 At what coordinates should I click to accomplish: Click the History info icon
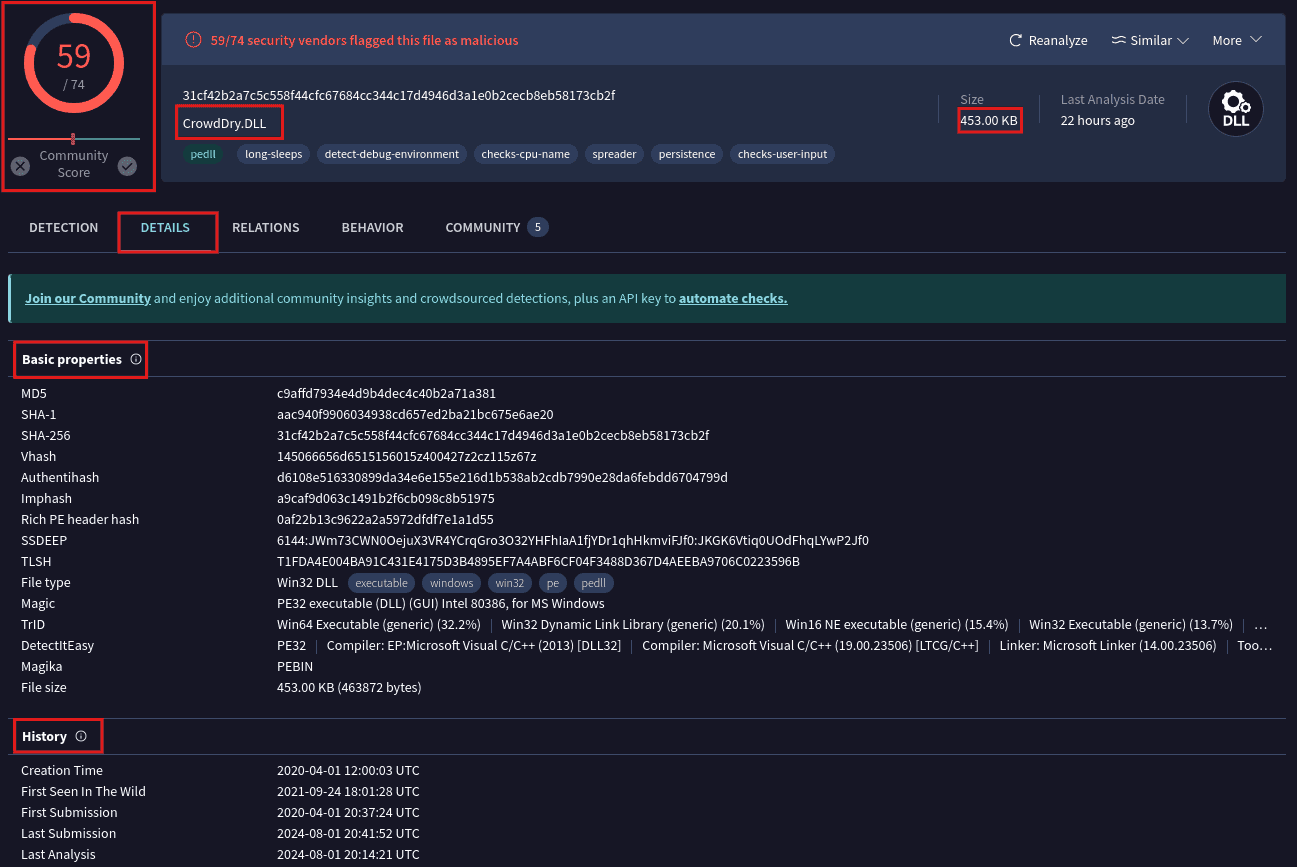81,736
